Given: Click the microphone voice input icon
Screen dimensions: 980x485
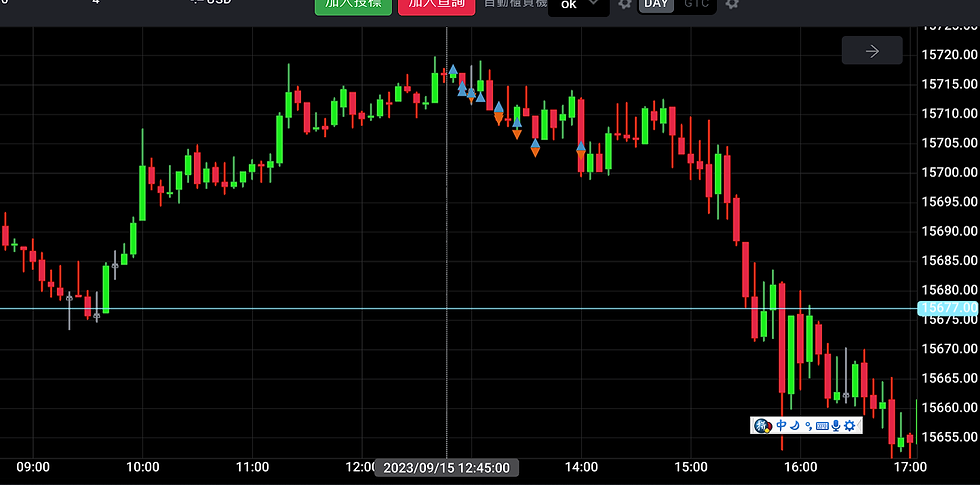Looking at the screenshot, I should 836,426.
